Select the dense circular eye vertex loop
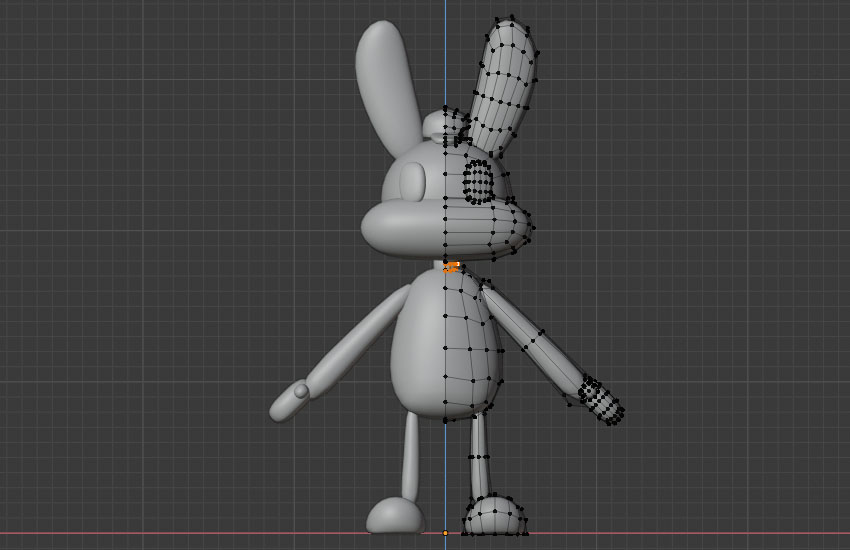 pos(478,182)
